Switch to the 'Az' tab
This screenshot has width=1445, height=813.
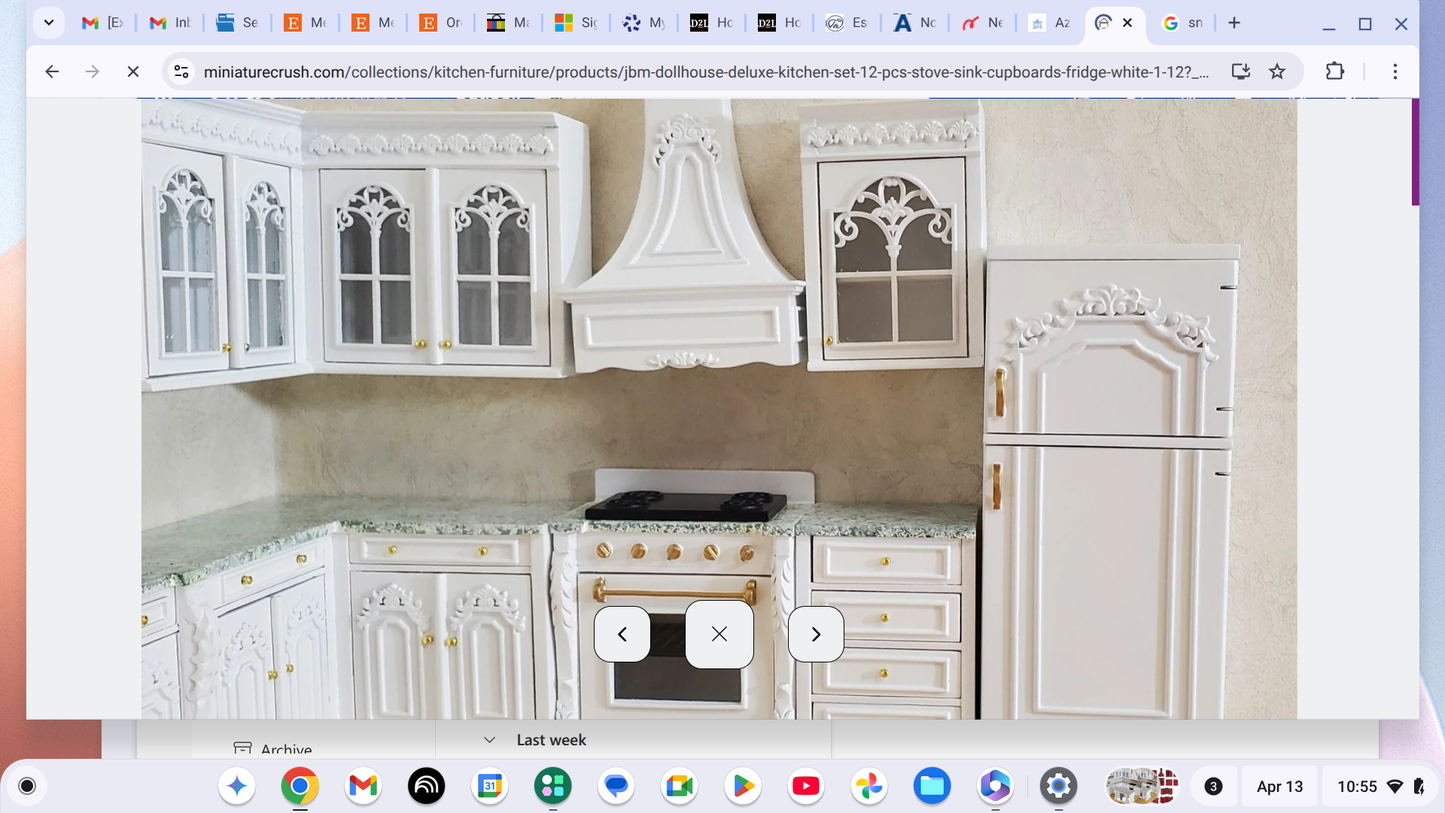coord(1049,23)
